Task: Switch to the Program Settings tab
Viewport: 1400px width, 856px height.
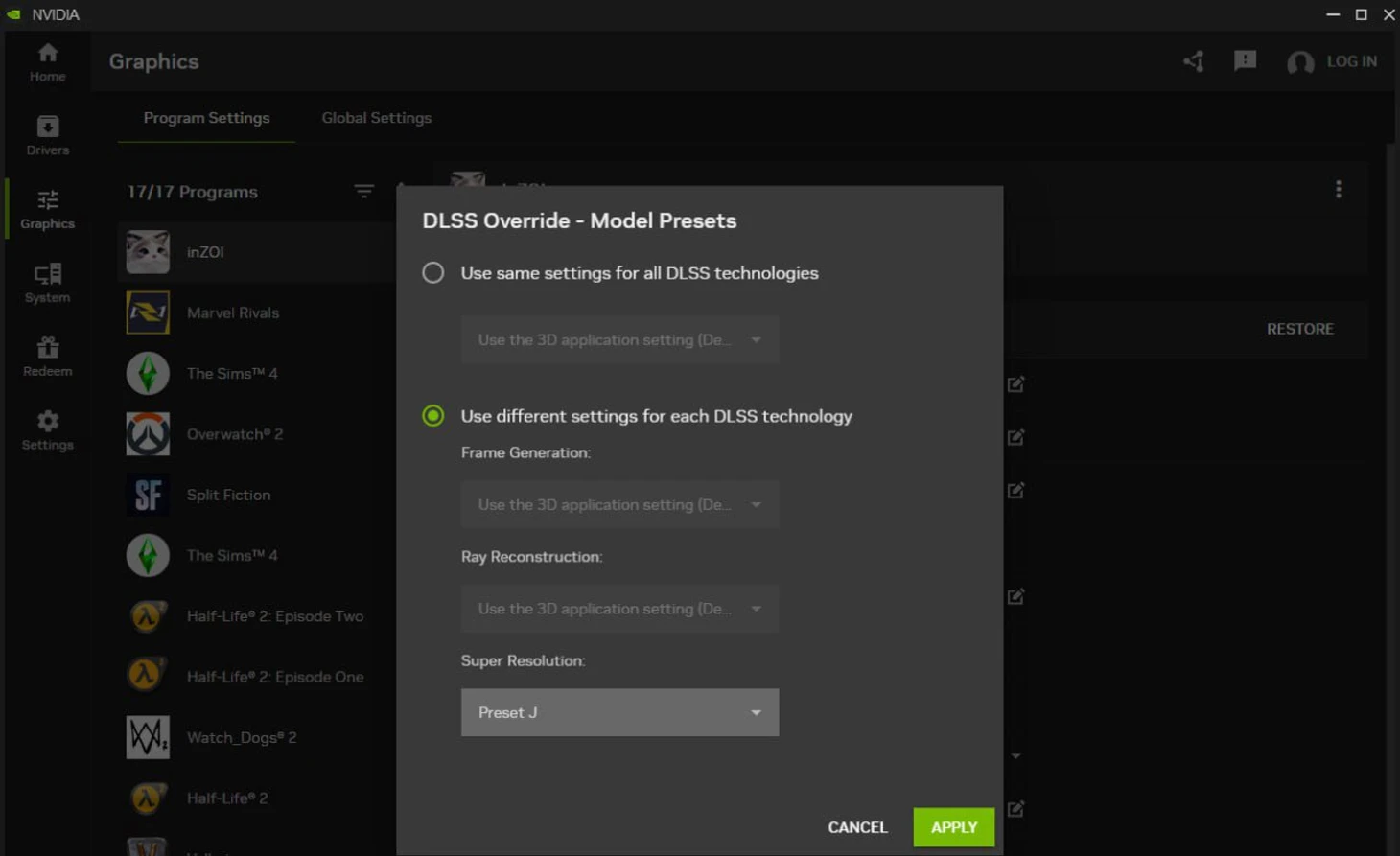Action: tap(206, 118)
